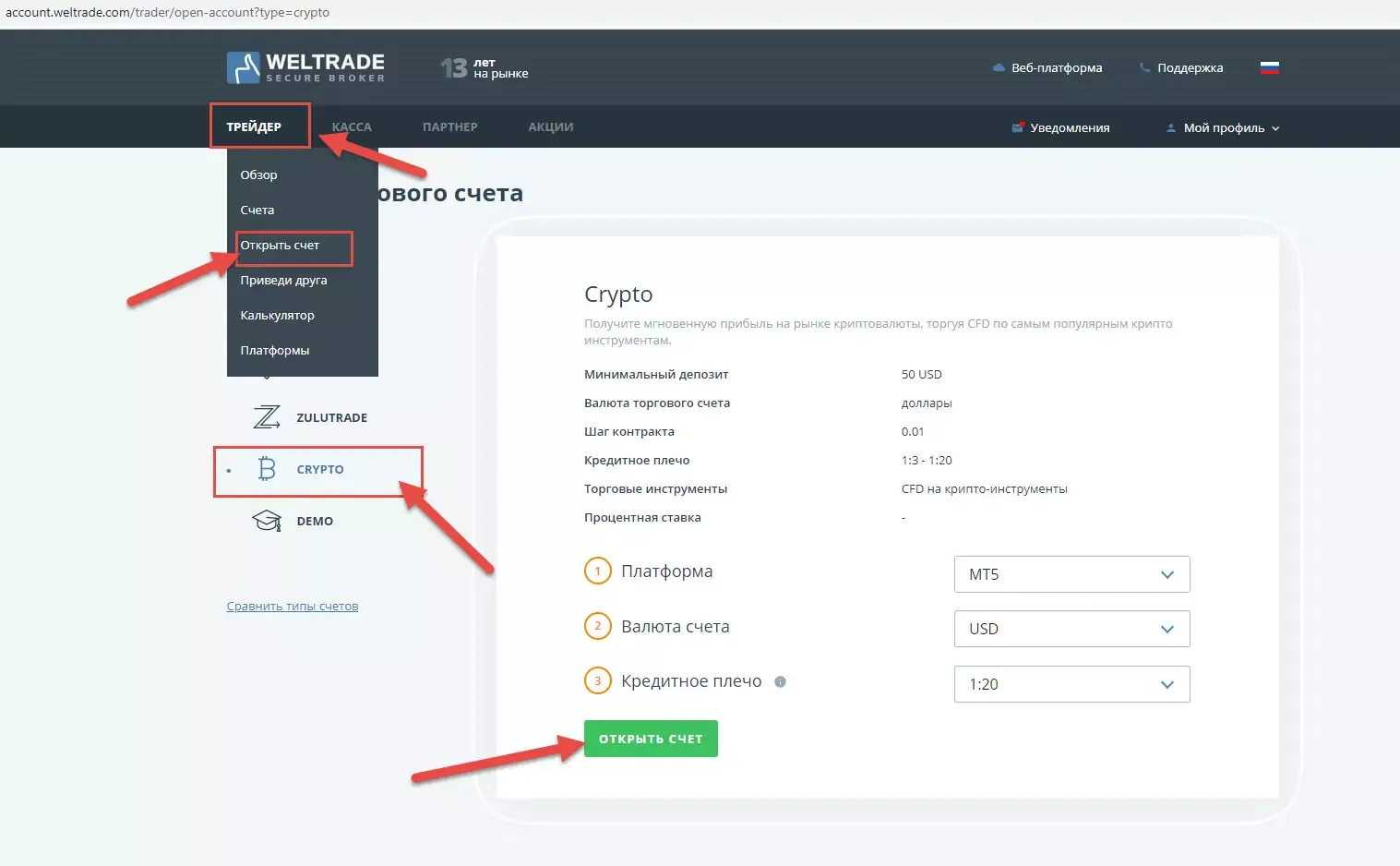The image size is (1400, 866).
Task: Open the Платформа MT5 dropdown
Action: tap(1071, 574)
